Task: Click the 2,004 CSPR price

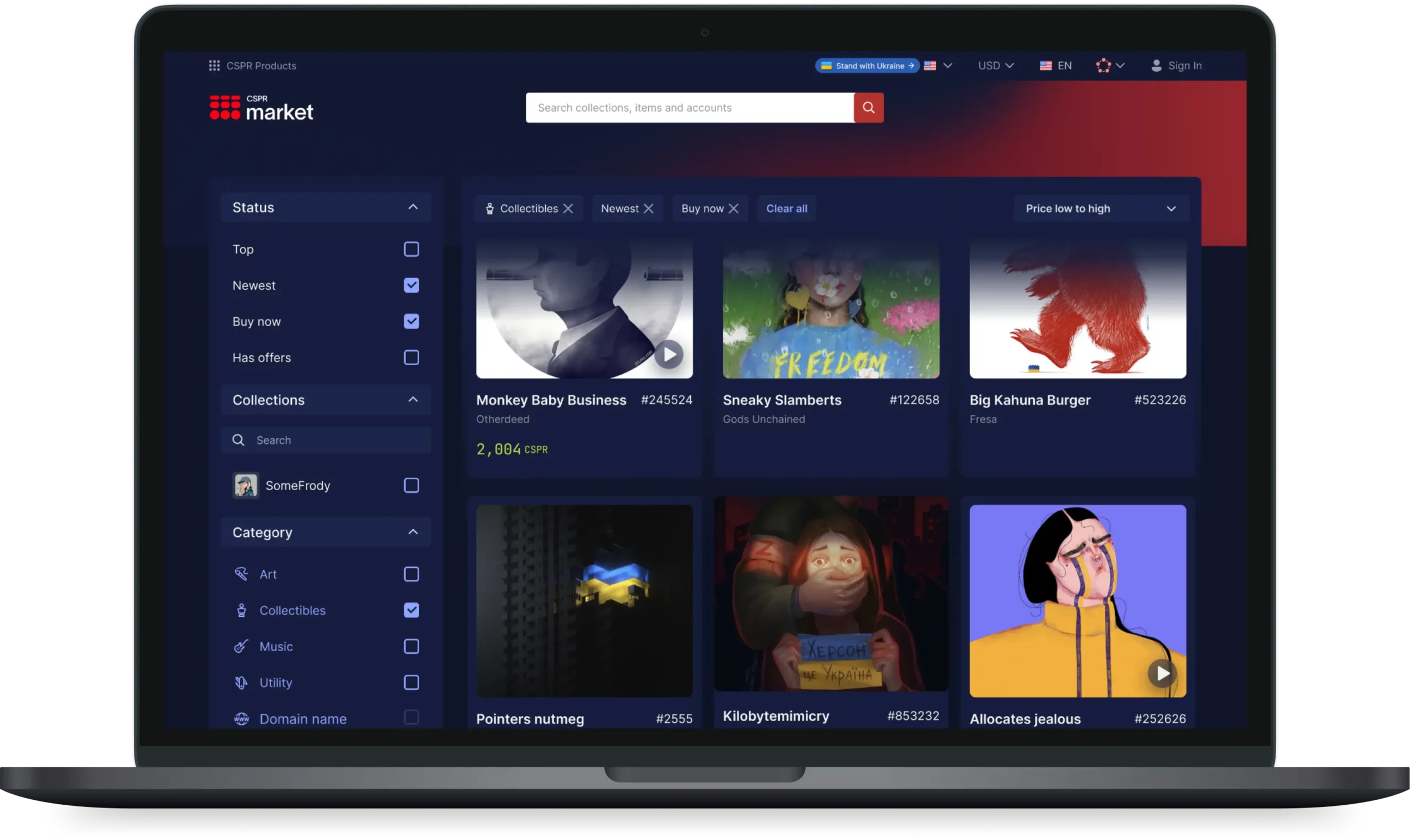Action: [512, 449]
